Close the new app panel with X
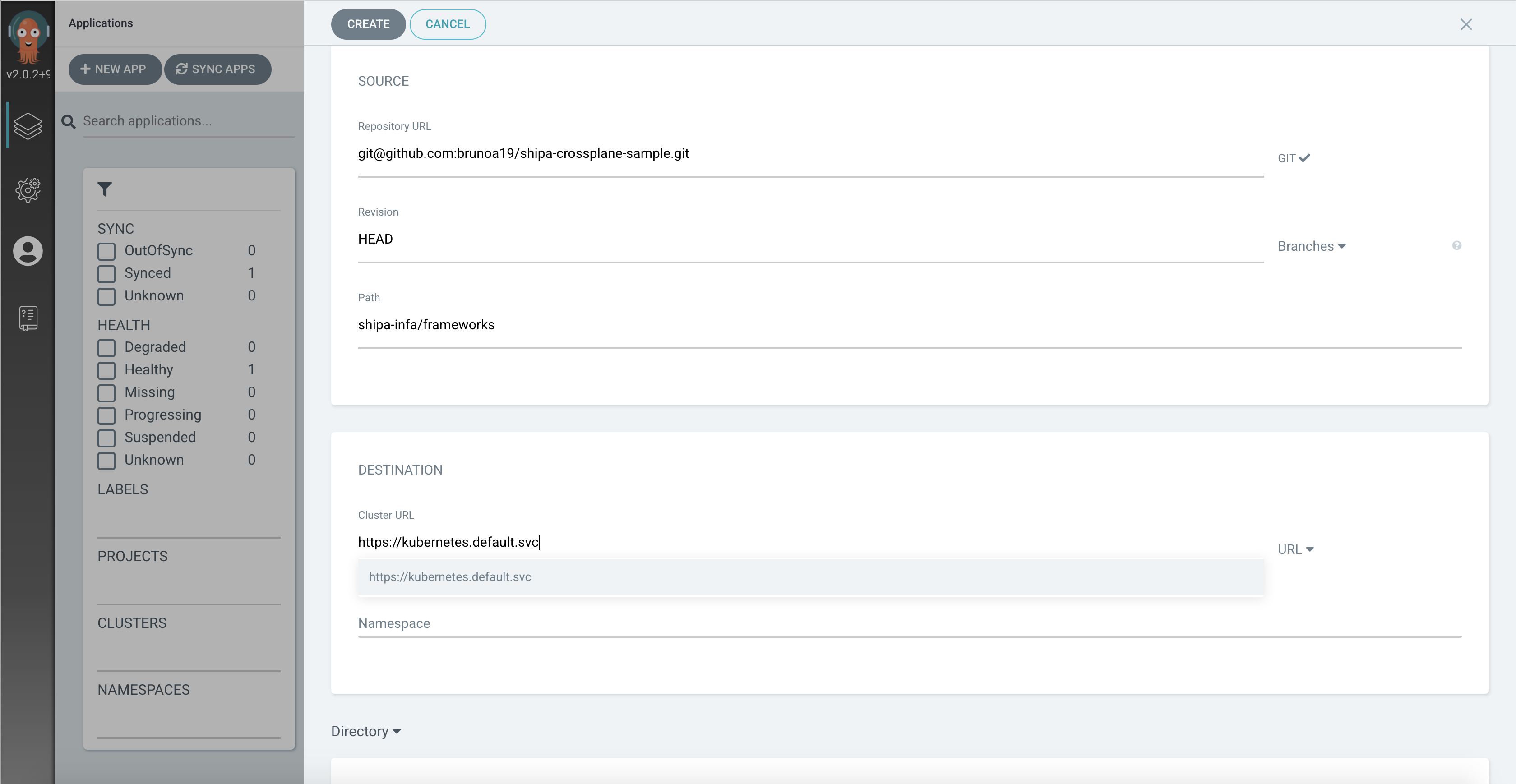Screen dimensions: 1516x784 [1466, 24]
